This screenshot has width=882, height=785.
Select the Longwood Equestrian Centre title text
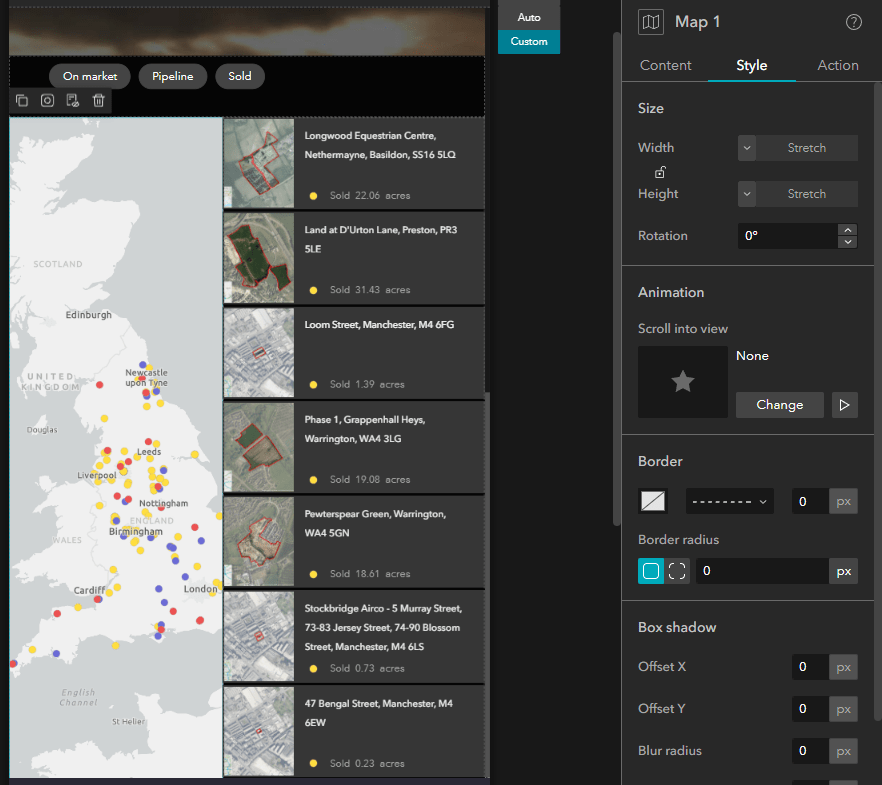click(x=380, y=145)
